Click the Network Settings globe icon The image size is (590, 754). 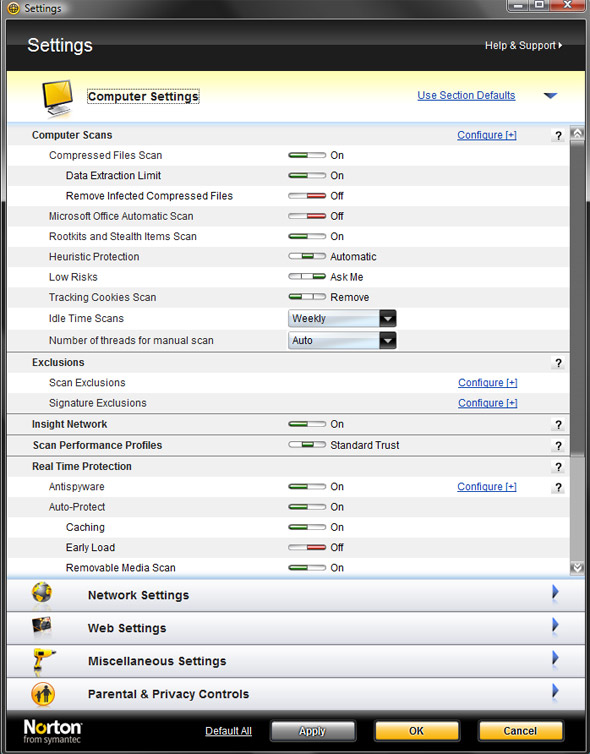click(x=42, y=593)
